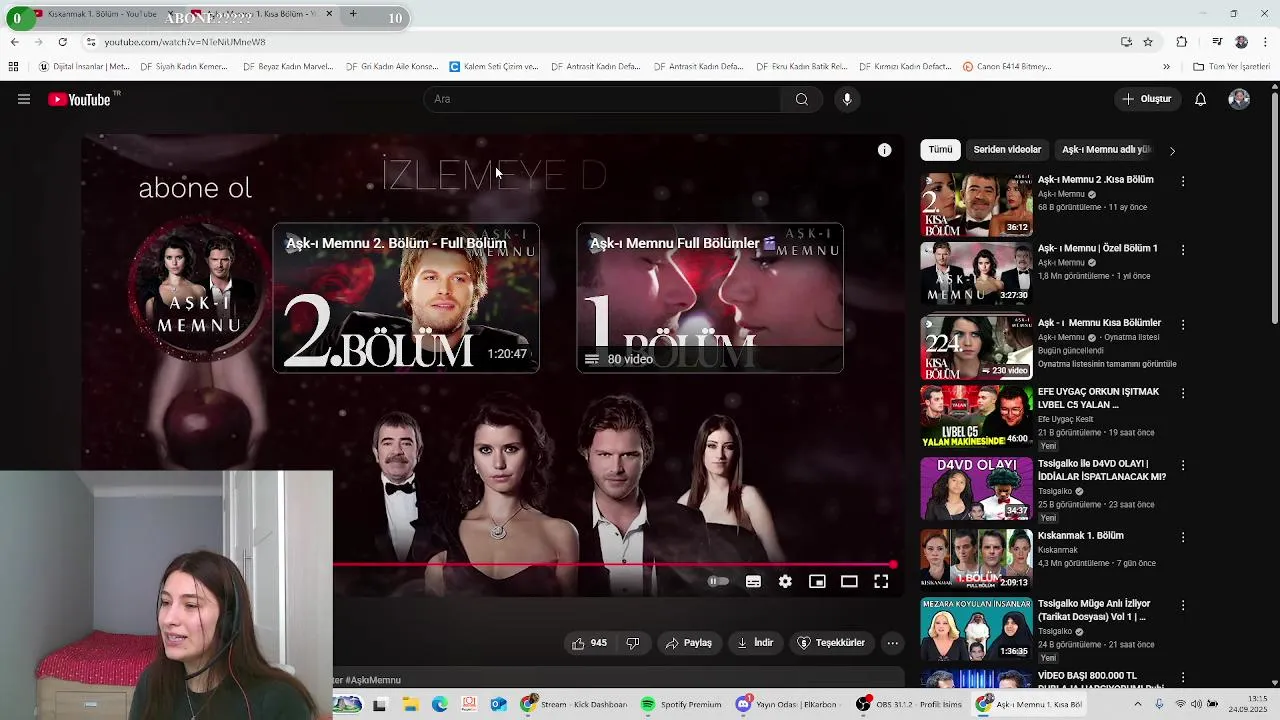Enter fullscreen in the video player
Screen dimensions: 1280x720
(x=881, y=581)
